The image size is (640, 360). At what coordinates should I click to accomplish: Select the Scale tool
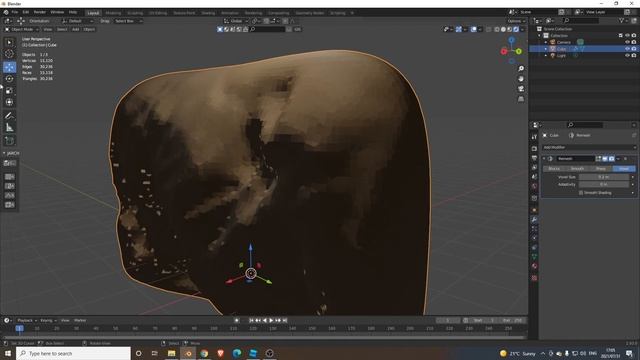tap(9, 91)
